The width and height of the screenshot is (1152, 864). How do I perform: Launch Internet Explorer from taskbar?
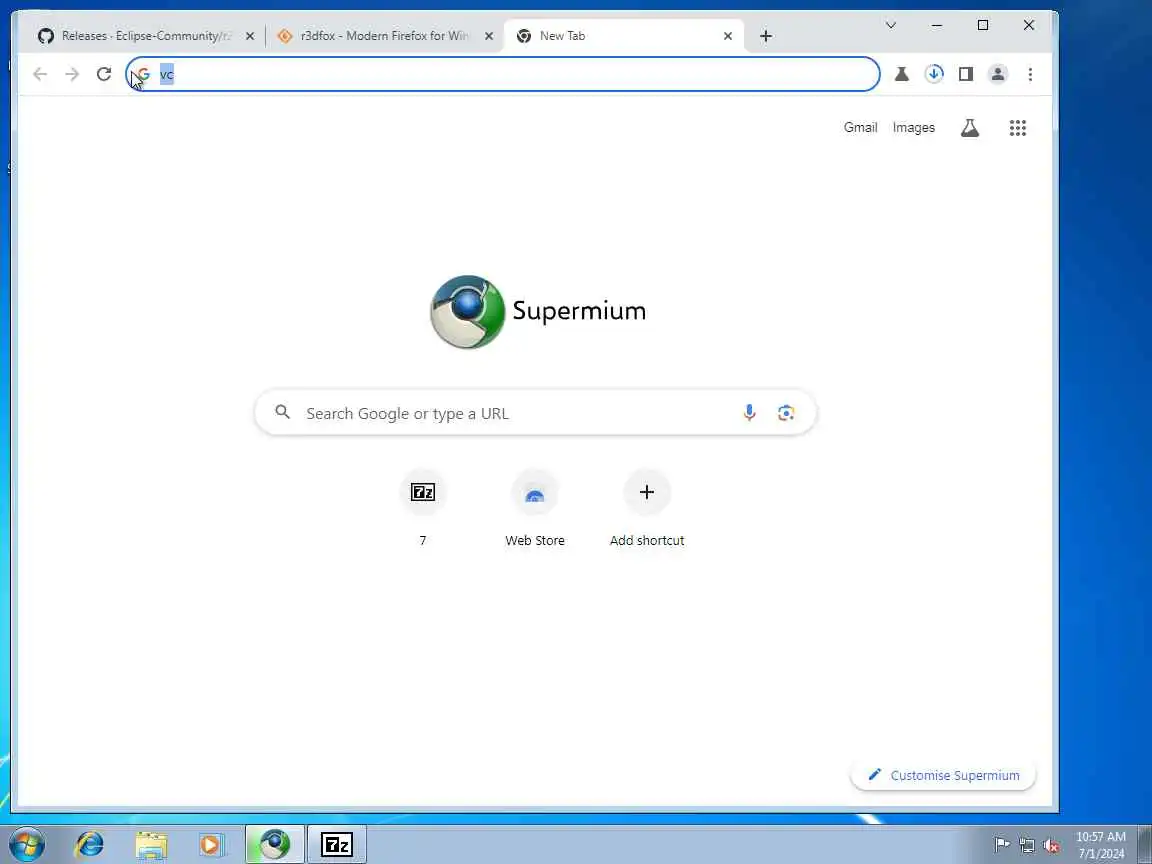[x=90, y=845]
